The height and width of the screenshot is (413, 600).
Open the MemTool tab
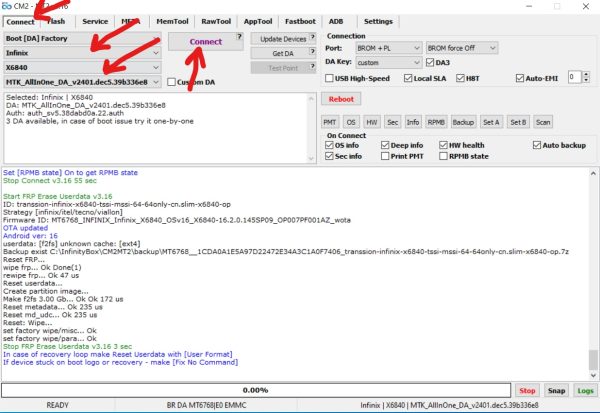pos(172,21)
